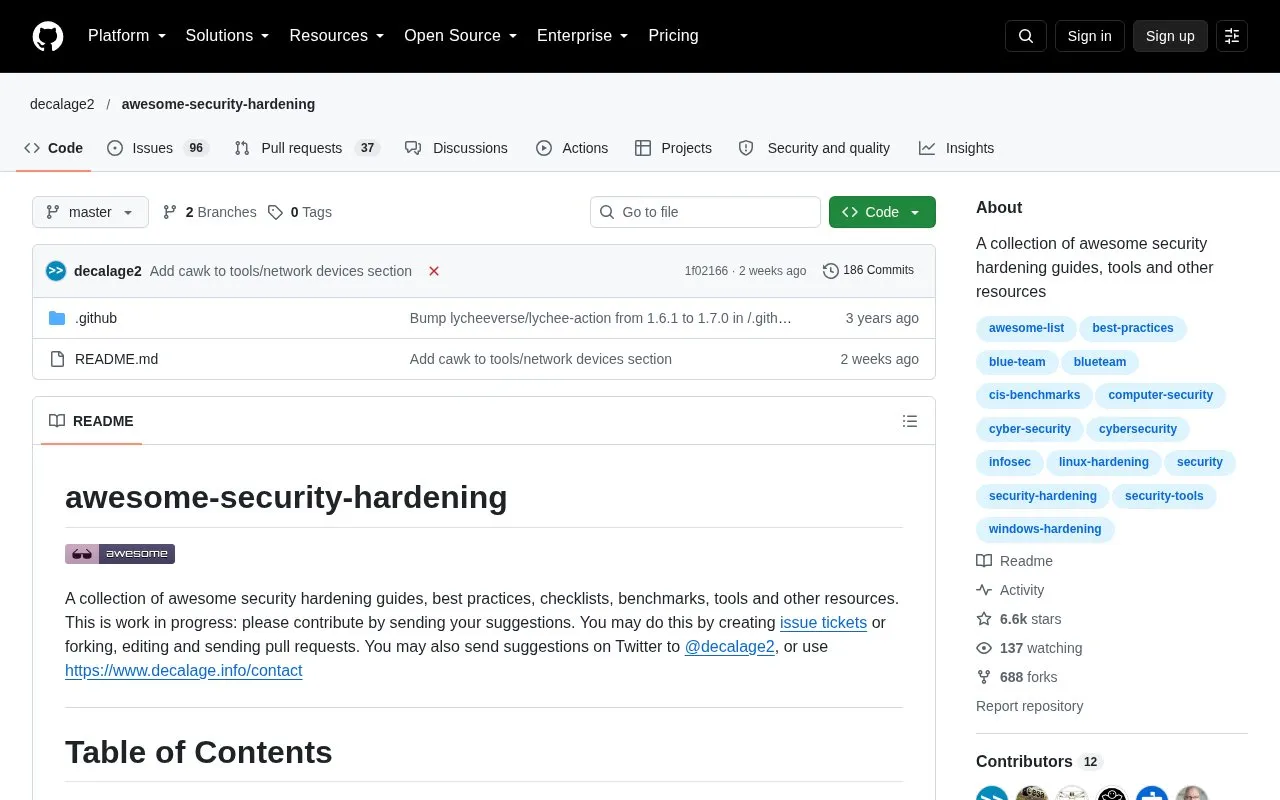Click the Sign up button

pyautogui.click(x=1170, y=36)
